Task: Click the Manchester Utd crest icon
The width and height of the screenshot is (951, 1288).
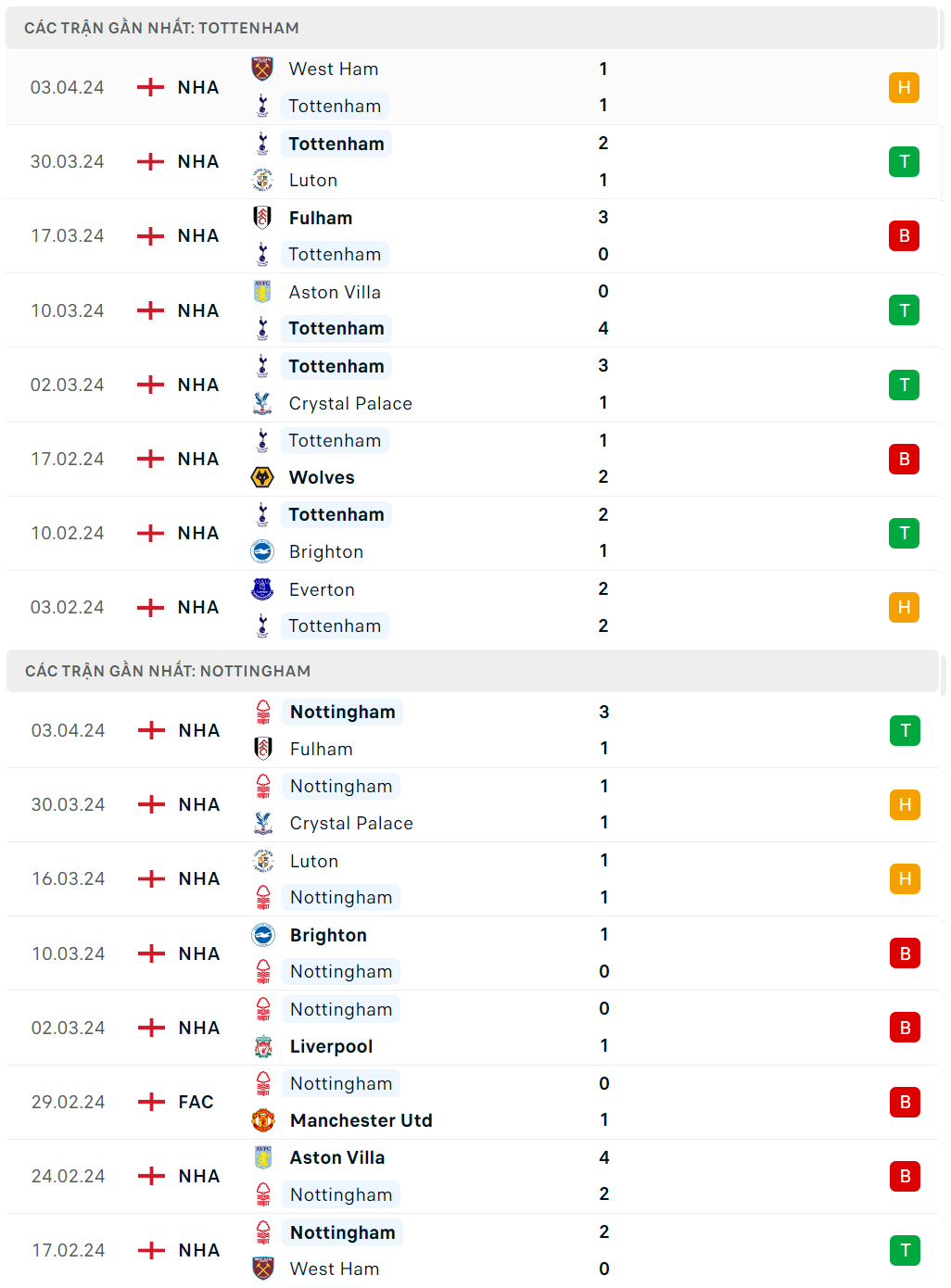Action: click(263, 1120)
